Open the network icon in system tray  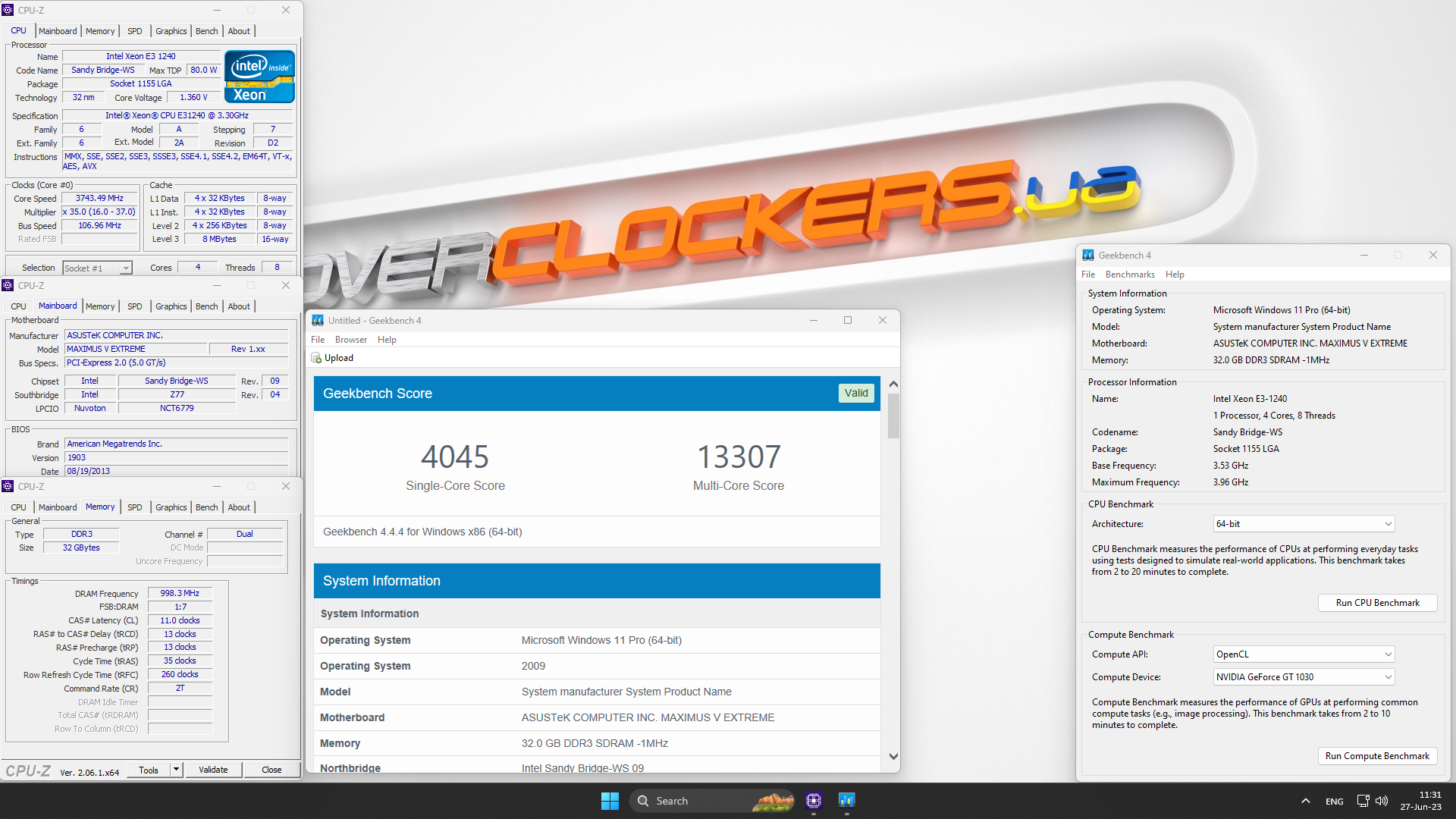[x=1363, y=801]
